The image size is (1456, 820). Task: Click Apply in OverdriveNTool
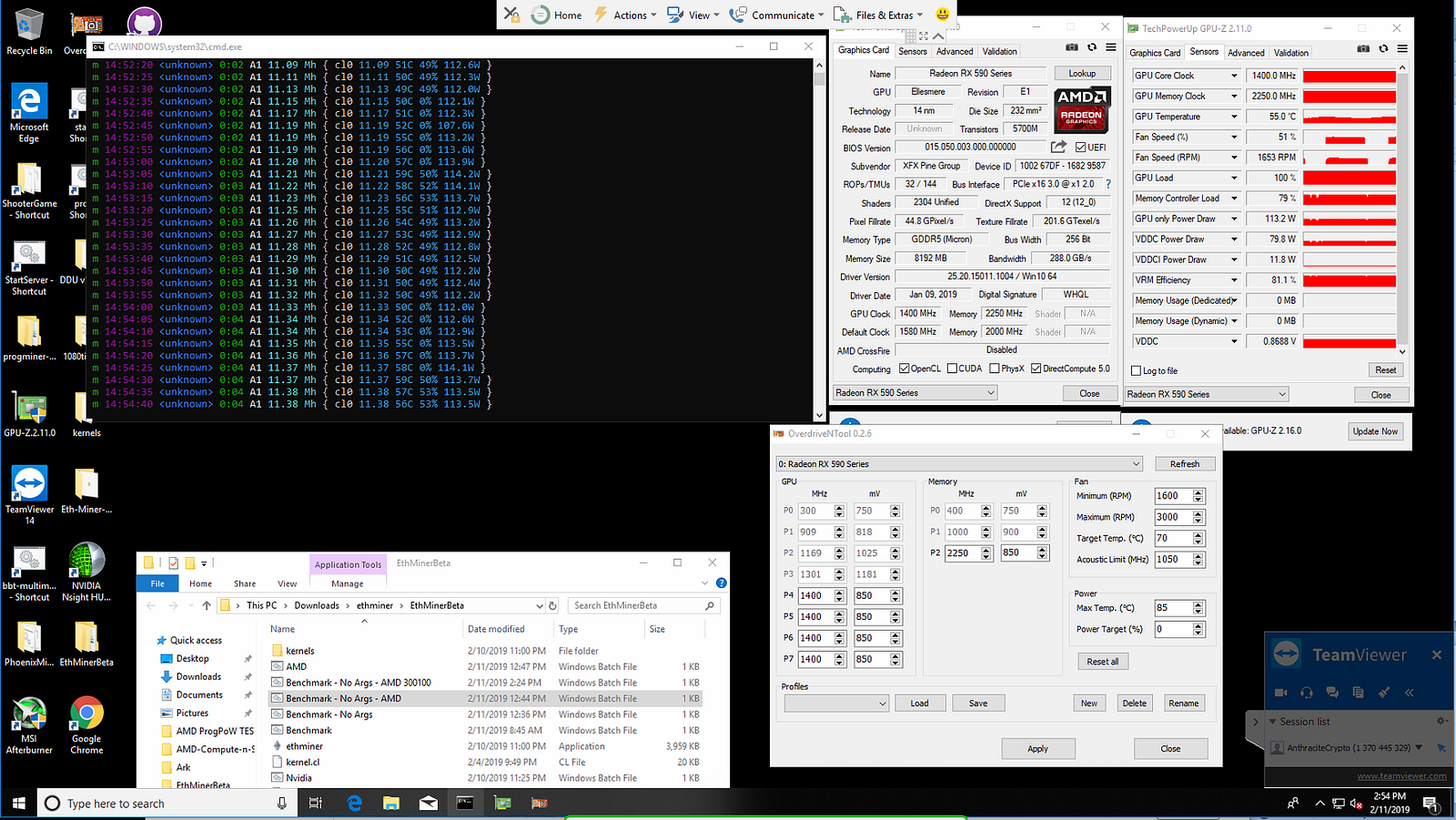(x=1038, y=749)
